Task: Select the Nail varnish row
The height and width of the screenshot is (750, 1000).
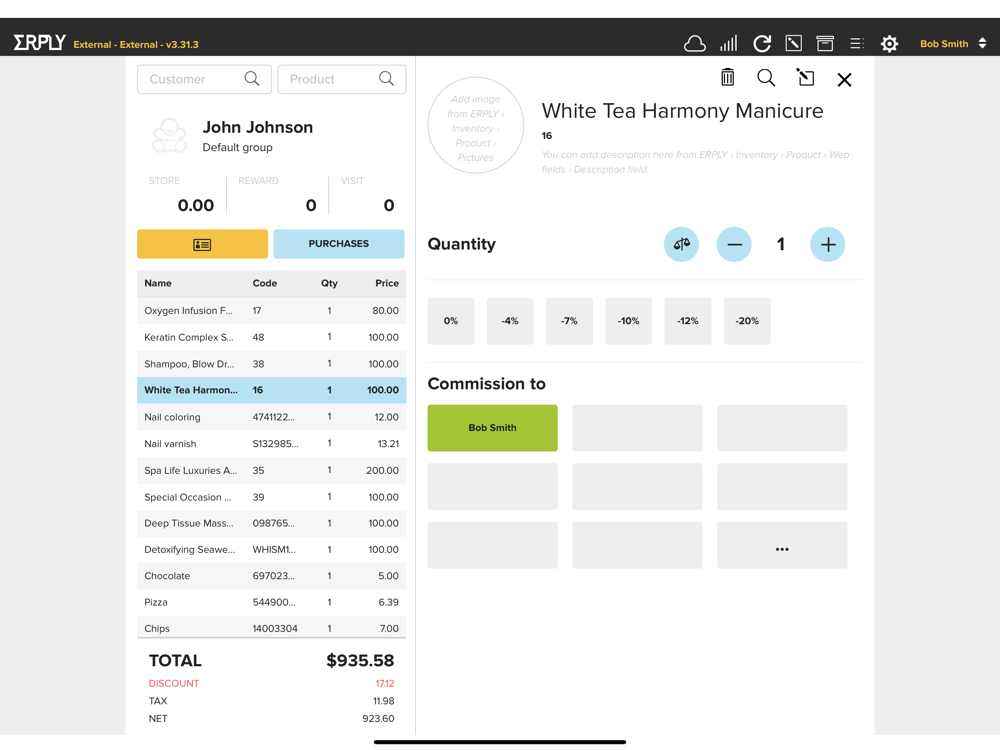Action: click(272, 444)
